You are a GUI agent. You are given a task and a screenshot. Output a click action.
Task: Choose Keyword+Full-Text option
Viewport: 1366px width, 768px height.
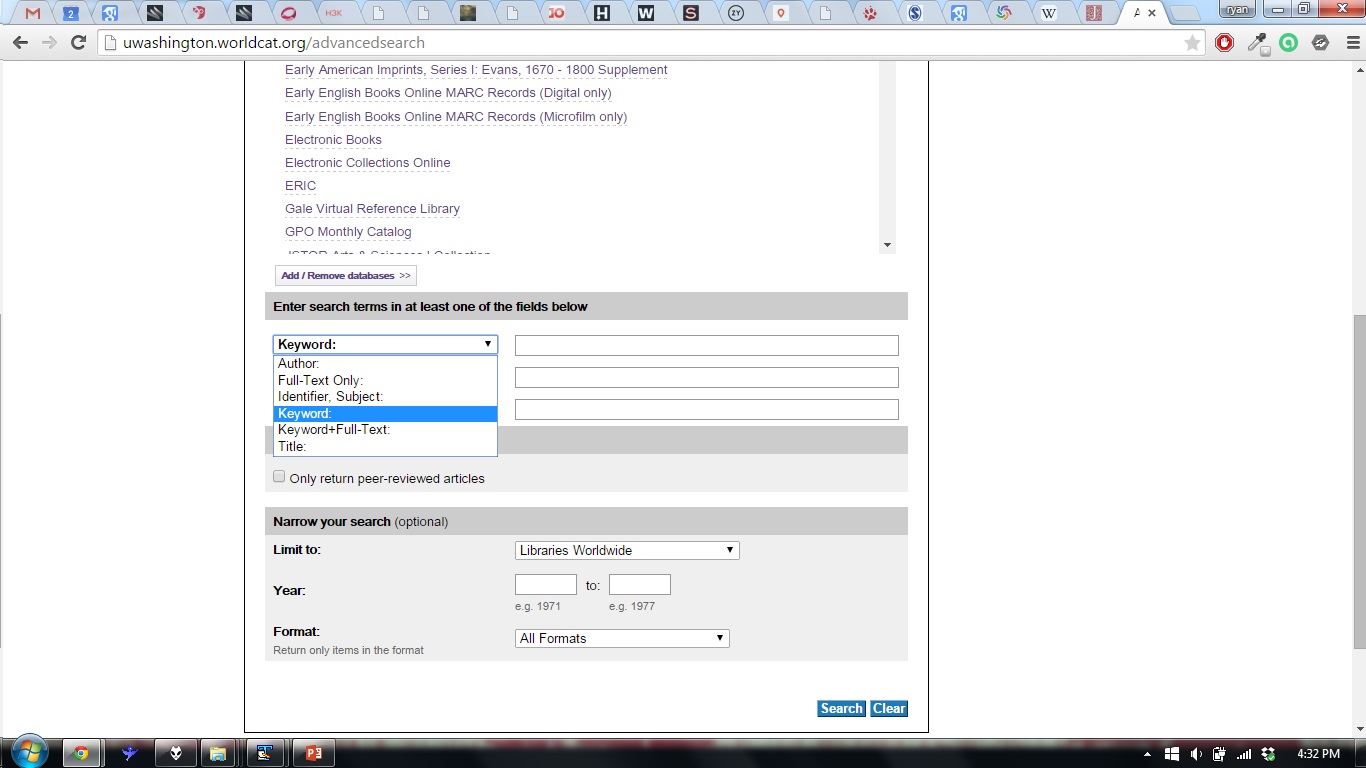coord(385,430)
